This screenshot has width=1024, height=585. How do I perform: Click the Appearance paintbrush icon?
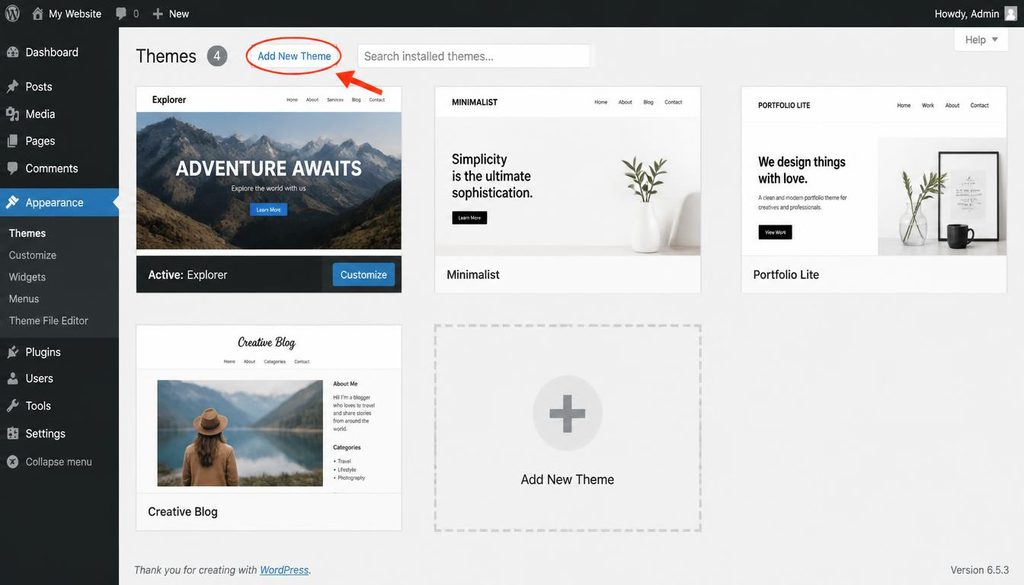(x=12, y=202)
